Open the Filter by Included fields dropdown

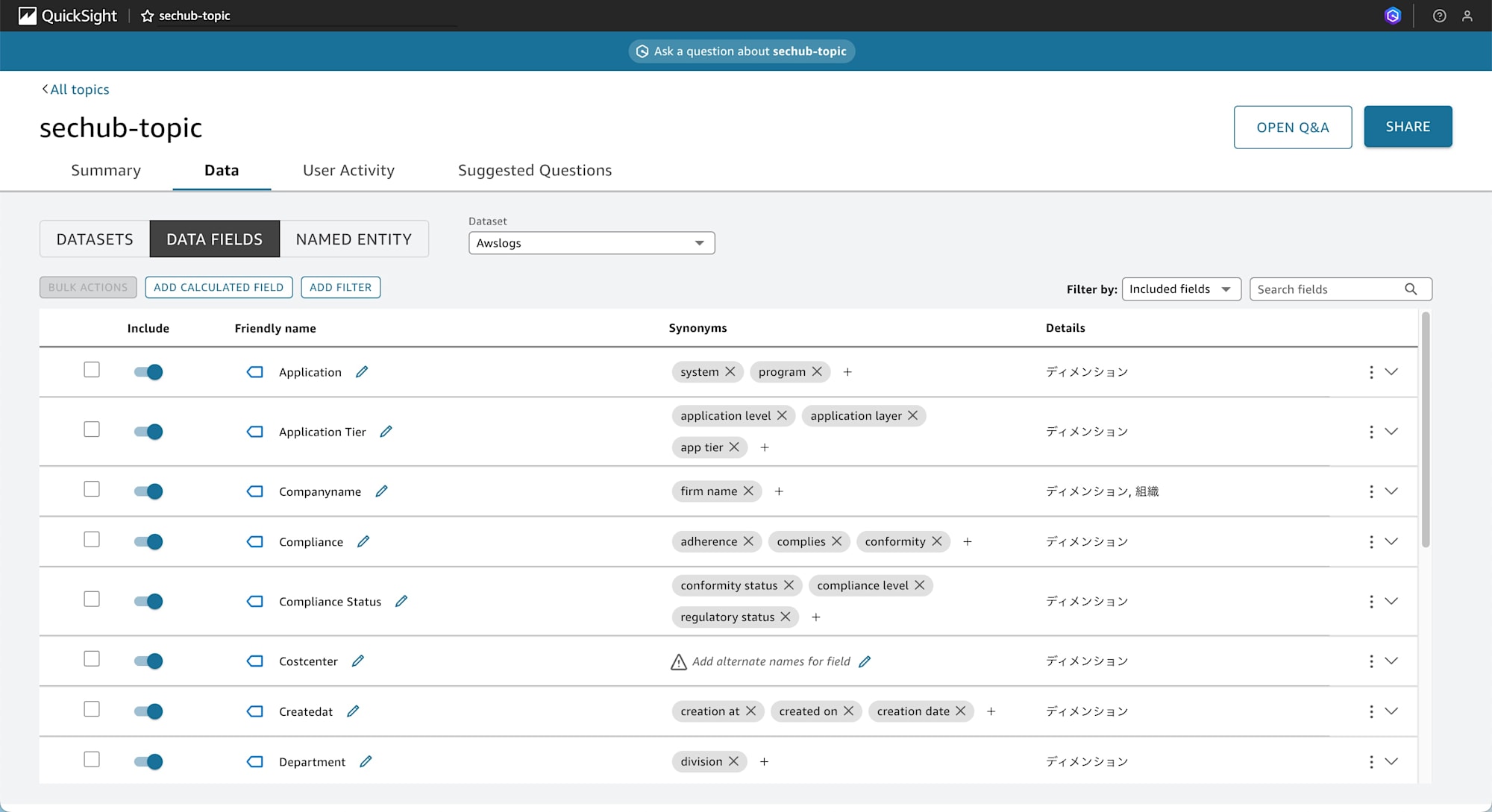pos(1181,289)
